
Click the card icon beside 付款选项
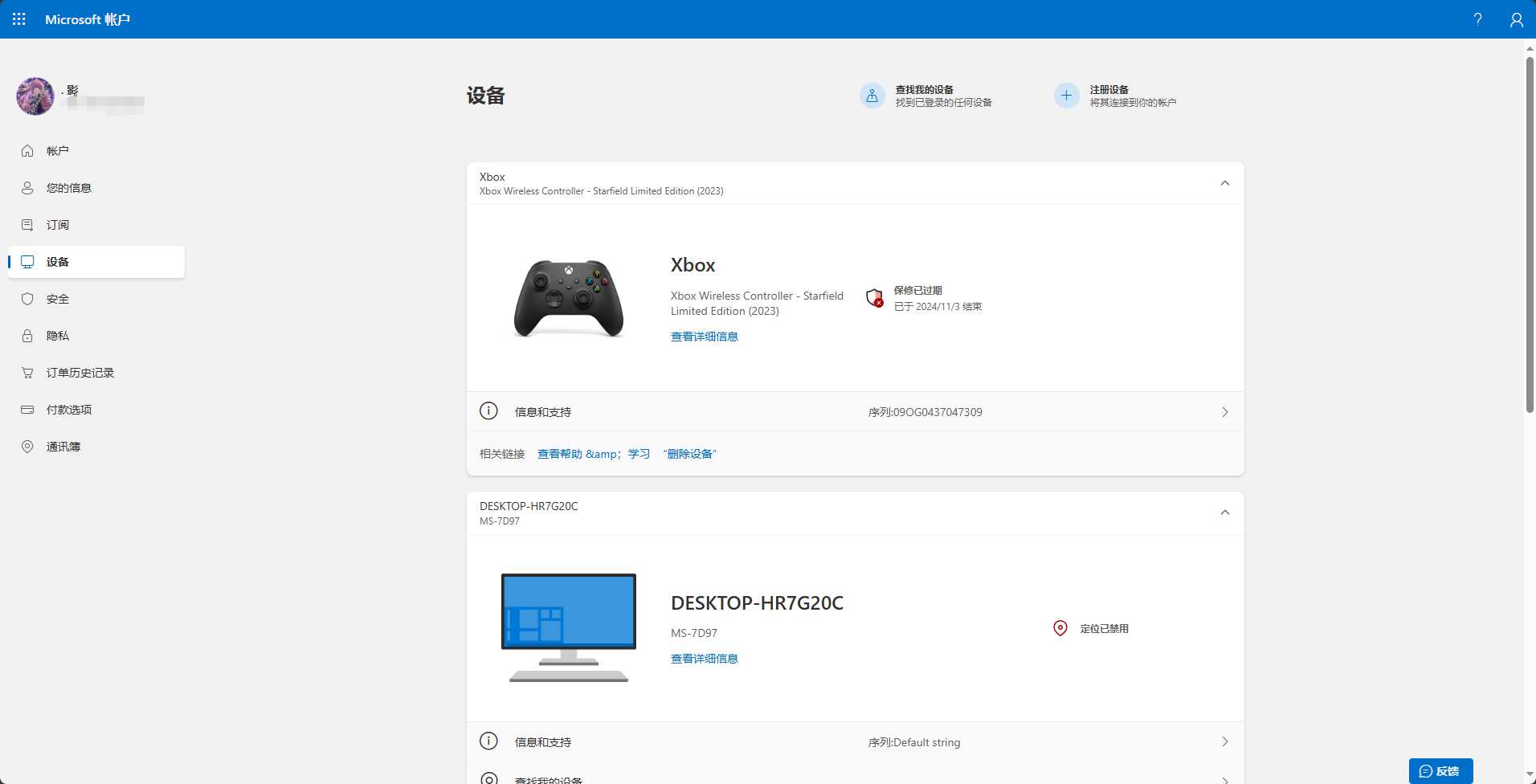coord(27,410)
